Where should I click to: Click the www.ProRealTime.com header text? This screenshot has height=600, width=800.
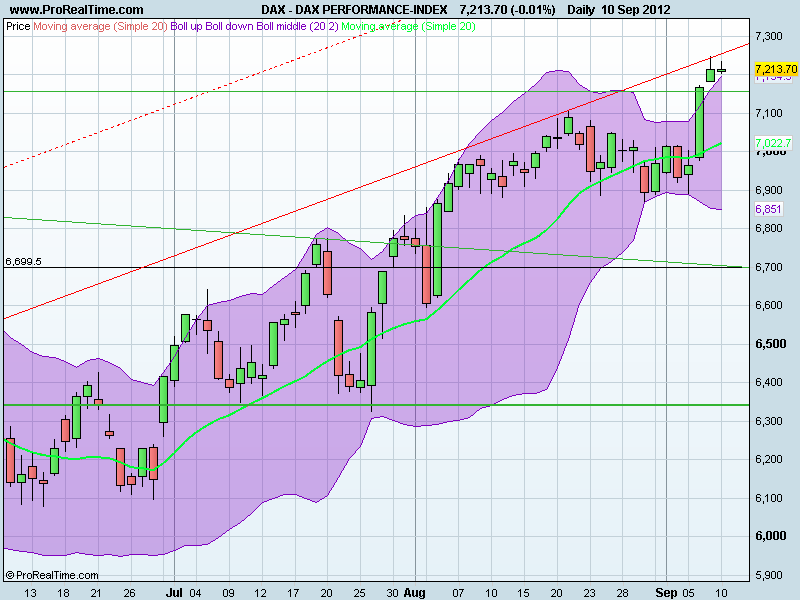(77, 9)
